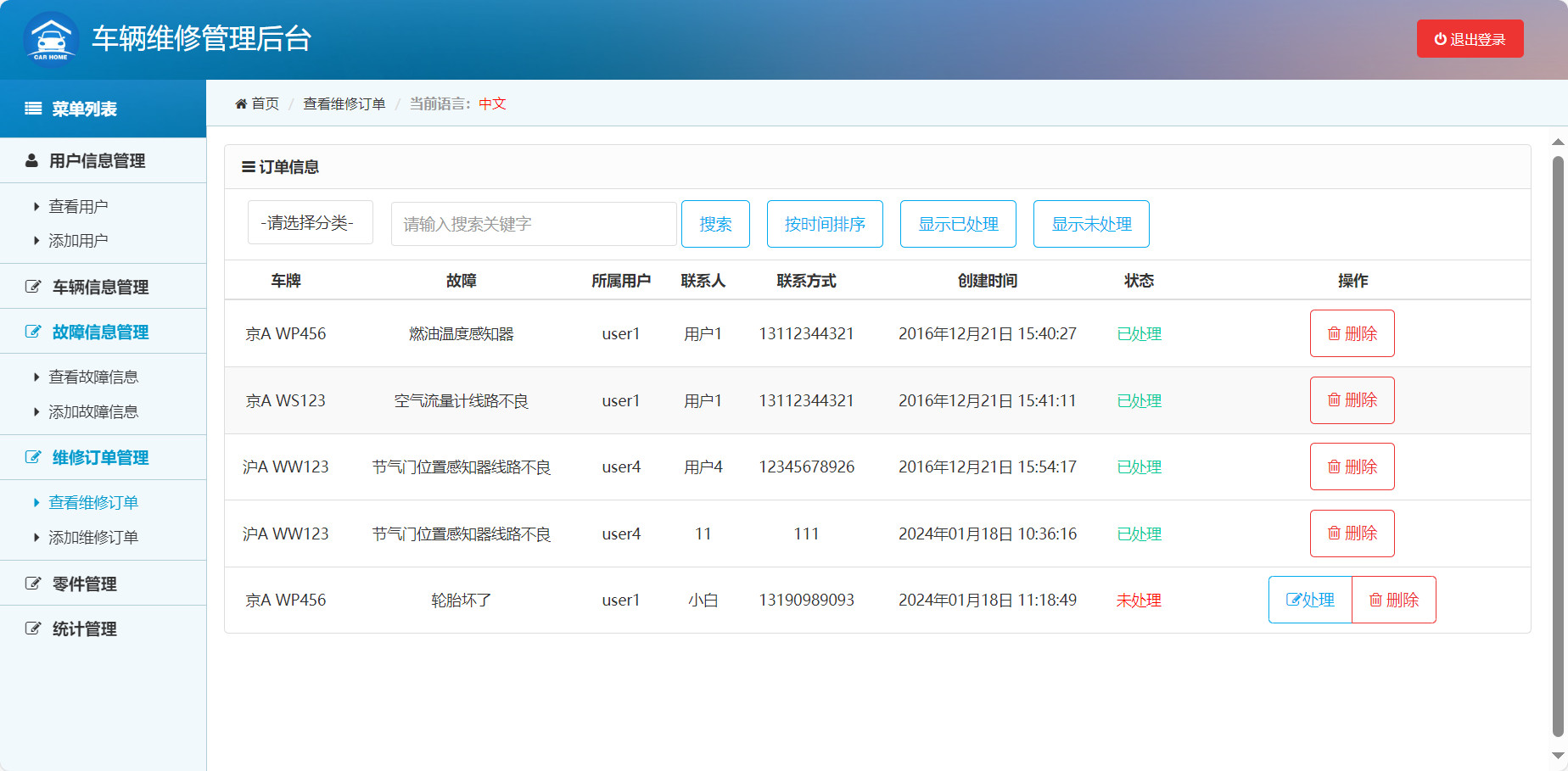
Task: Click the 状态 column header
Action: (1139, 281)
